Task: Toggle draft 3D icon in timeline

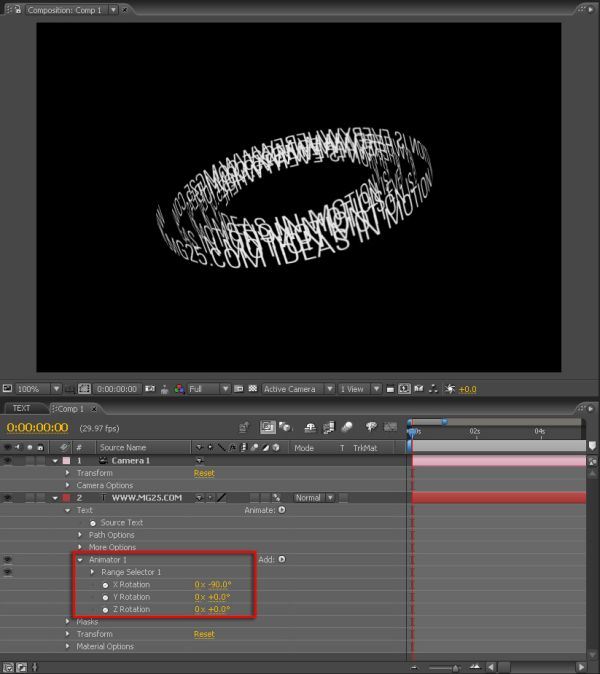Action: (285, 427)
